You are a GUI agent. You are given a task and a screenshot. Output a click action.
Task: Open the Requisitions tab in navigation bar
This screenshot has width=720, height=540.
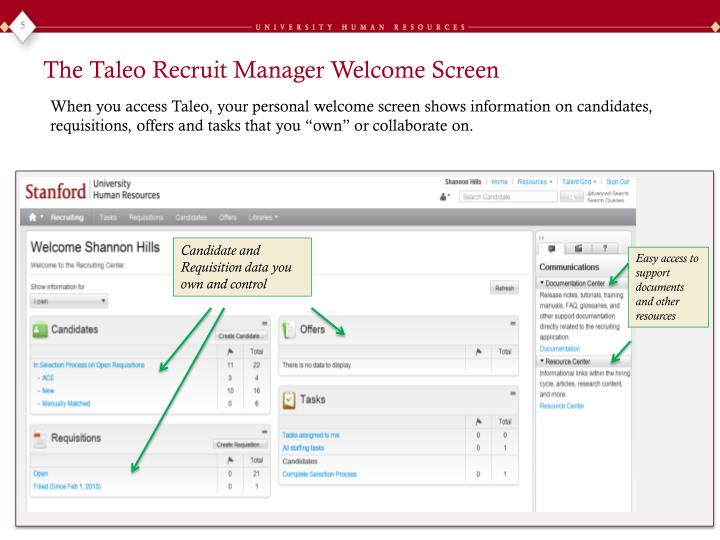click(x=146, y=217)
